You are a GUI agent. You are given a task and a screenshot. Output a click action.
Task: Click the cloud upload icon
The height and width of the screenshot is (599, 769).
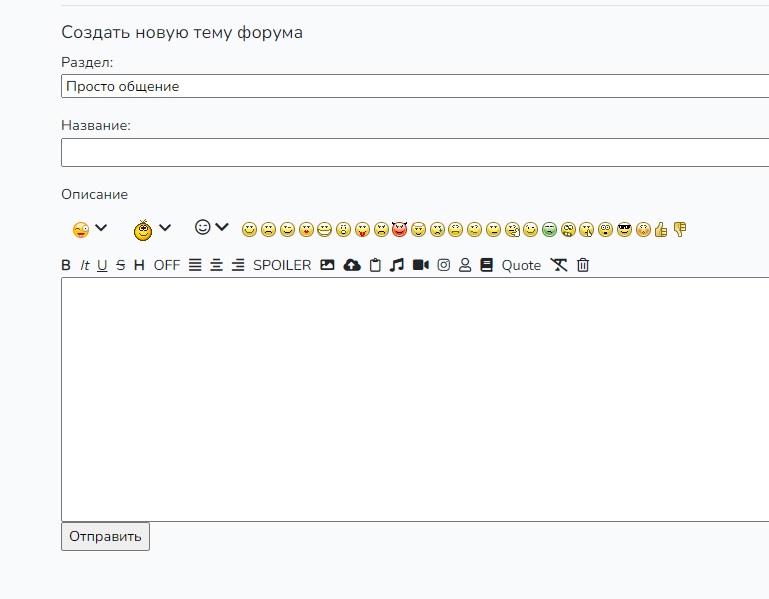351,265
